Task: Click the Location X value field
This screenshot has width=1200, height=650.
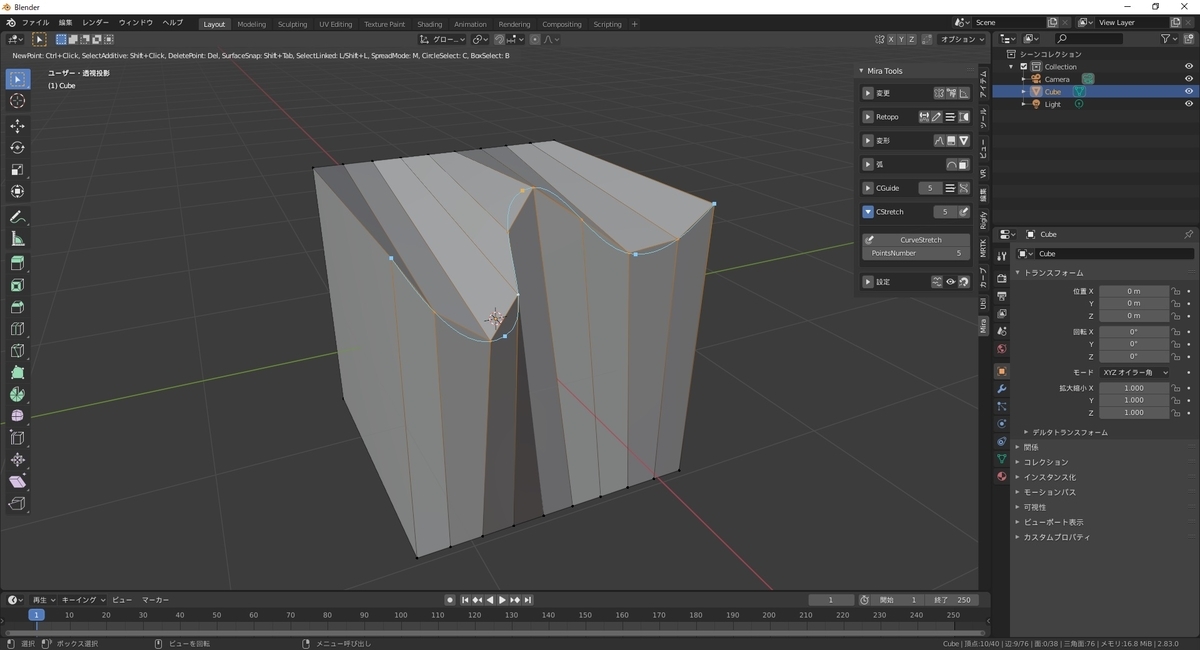Action: (x=1134, y=291)
